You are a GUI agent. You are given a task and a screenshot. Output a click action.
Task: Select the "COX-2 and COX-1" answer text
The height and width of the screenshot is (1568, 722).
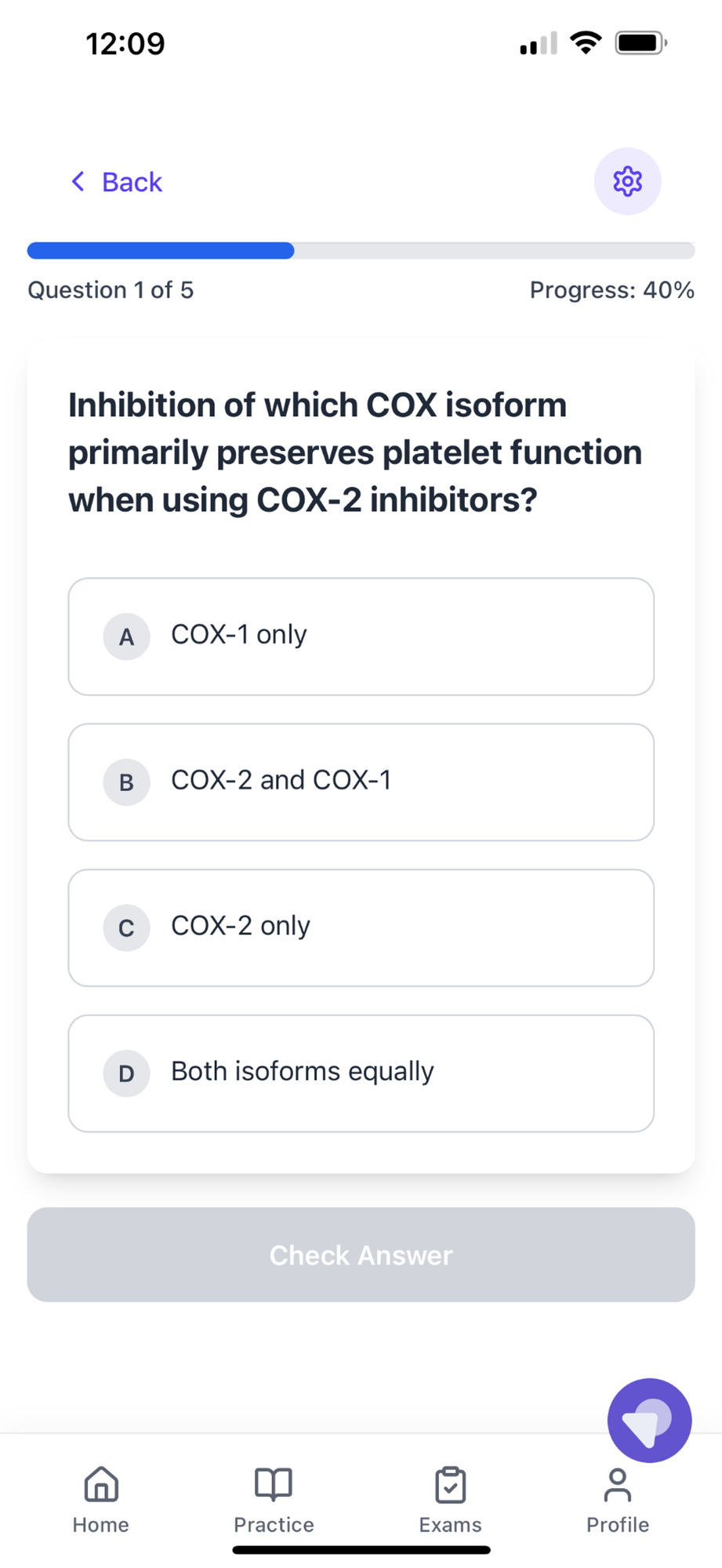281,780
